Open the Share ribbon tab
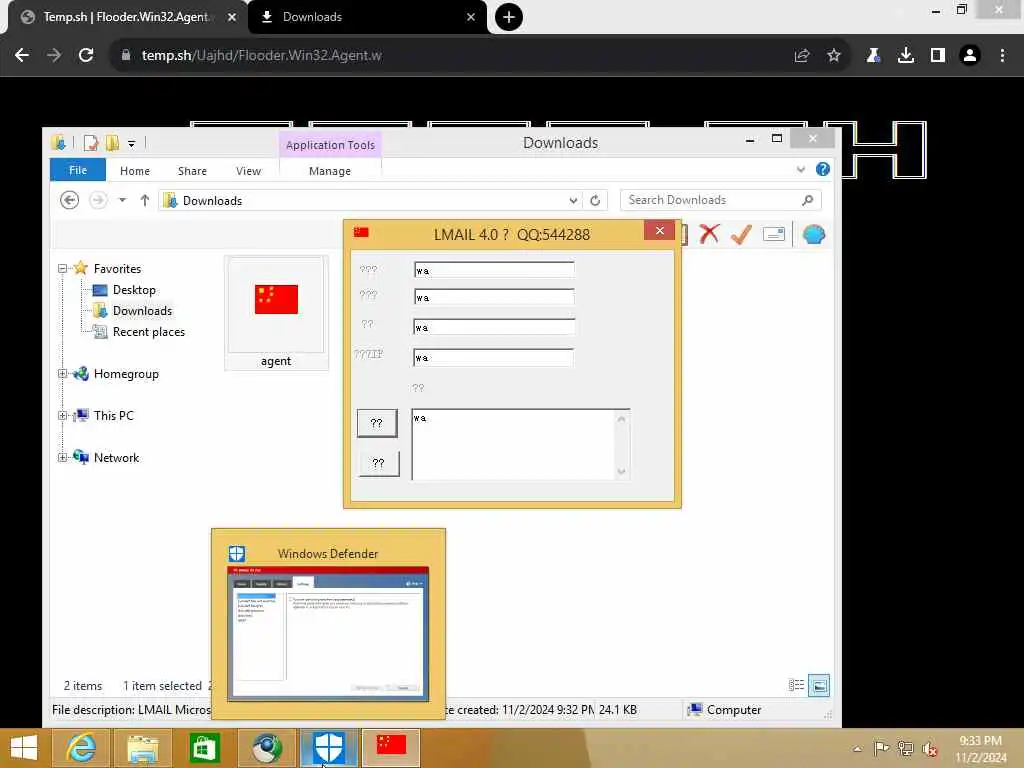1024x768 pixels. pyautogui.click(x=192, y=170)
